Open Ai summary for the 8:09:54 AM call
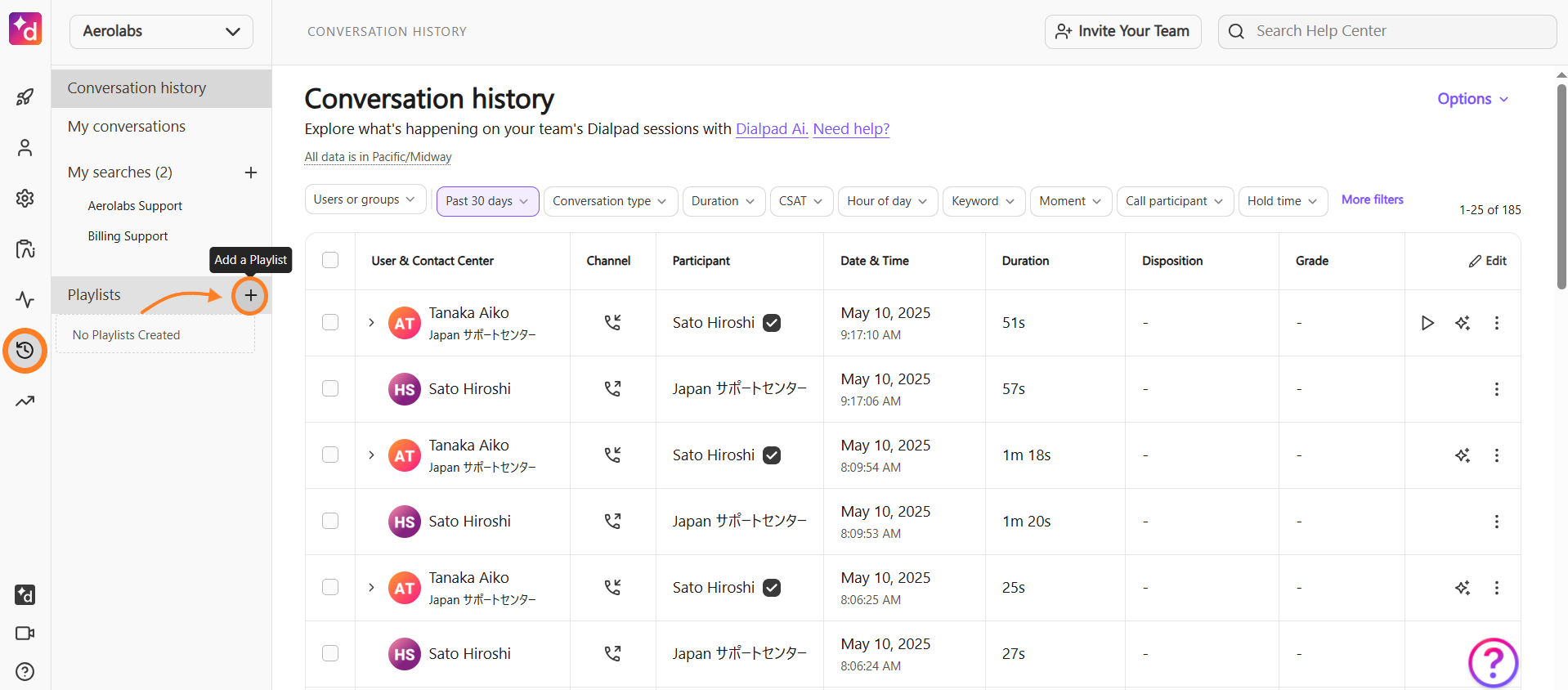The image size is (1568, 690). [x=1463, y=455]
